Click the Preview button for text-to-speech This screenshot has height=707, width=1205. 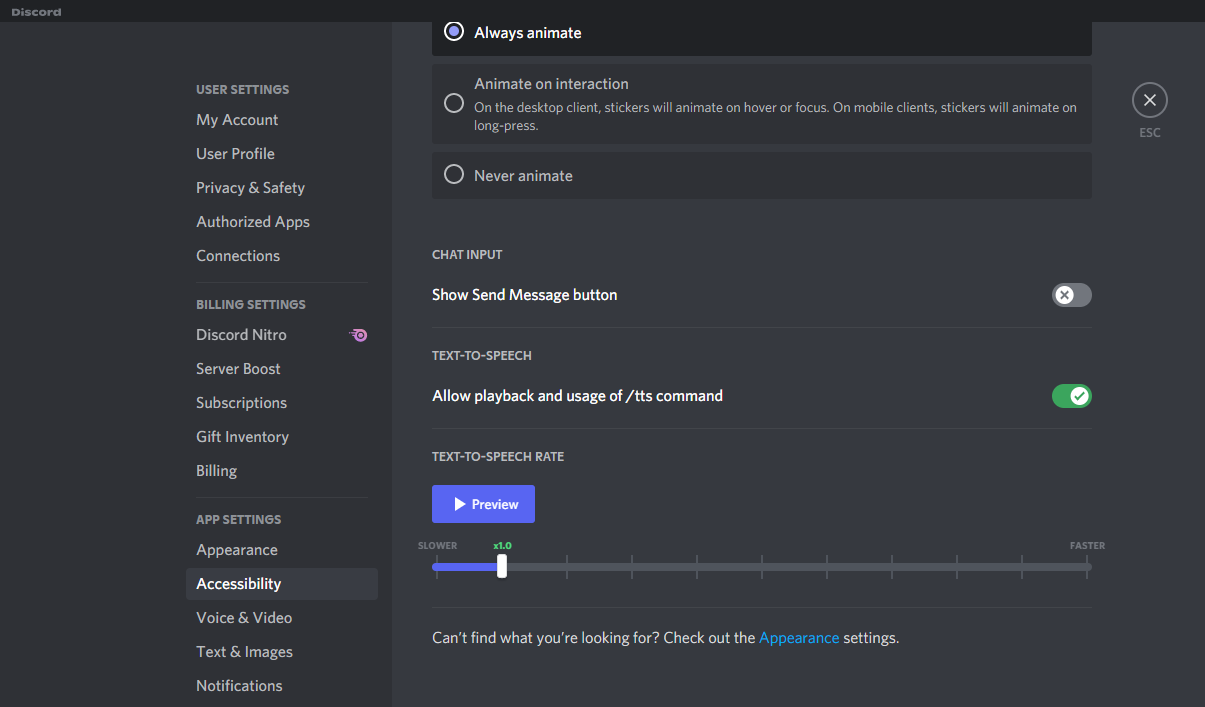483,503
